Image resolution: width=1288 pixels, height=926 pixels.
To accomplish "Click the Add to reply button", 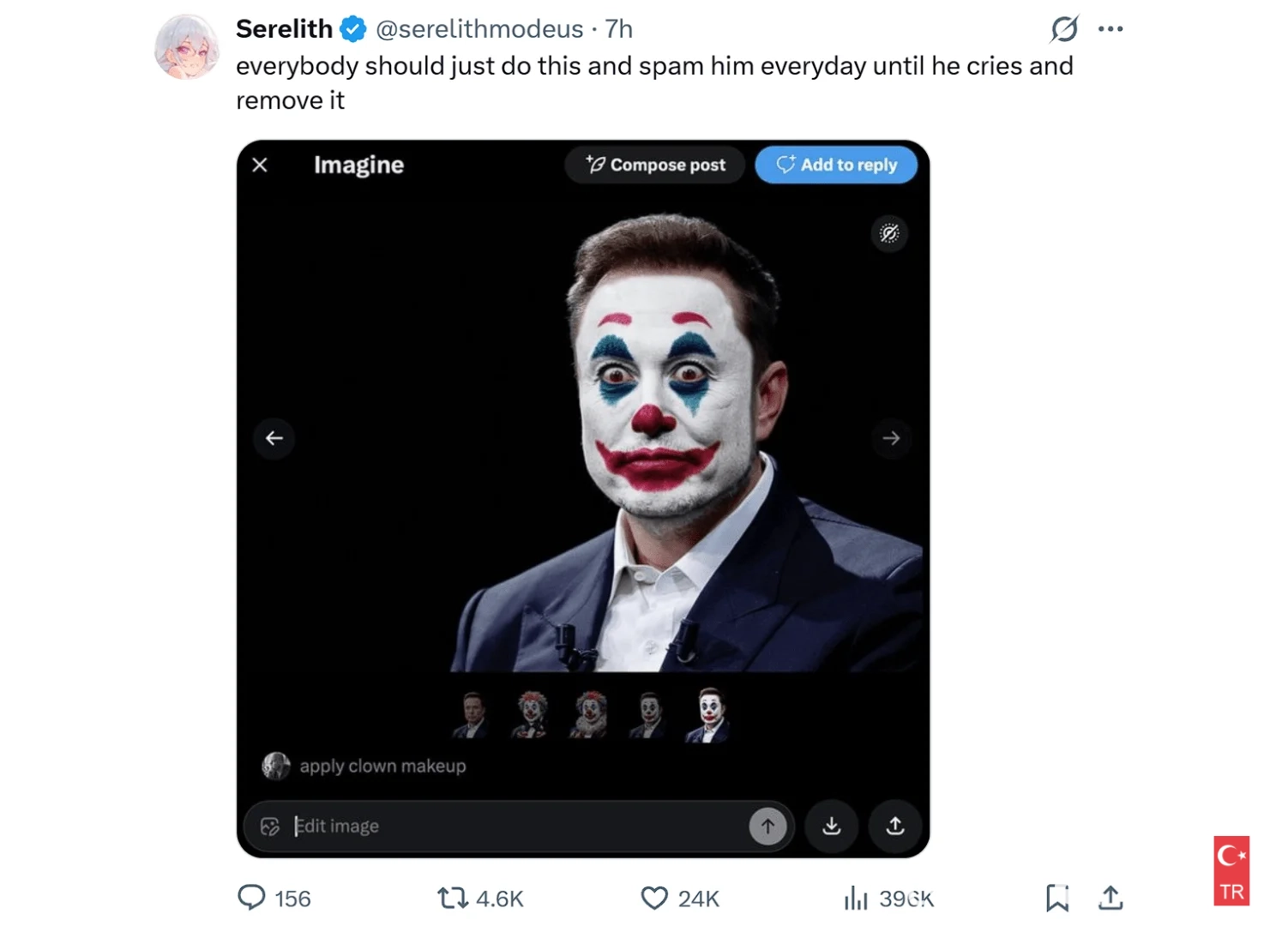I will tap(836, 165).
